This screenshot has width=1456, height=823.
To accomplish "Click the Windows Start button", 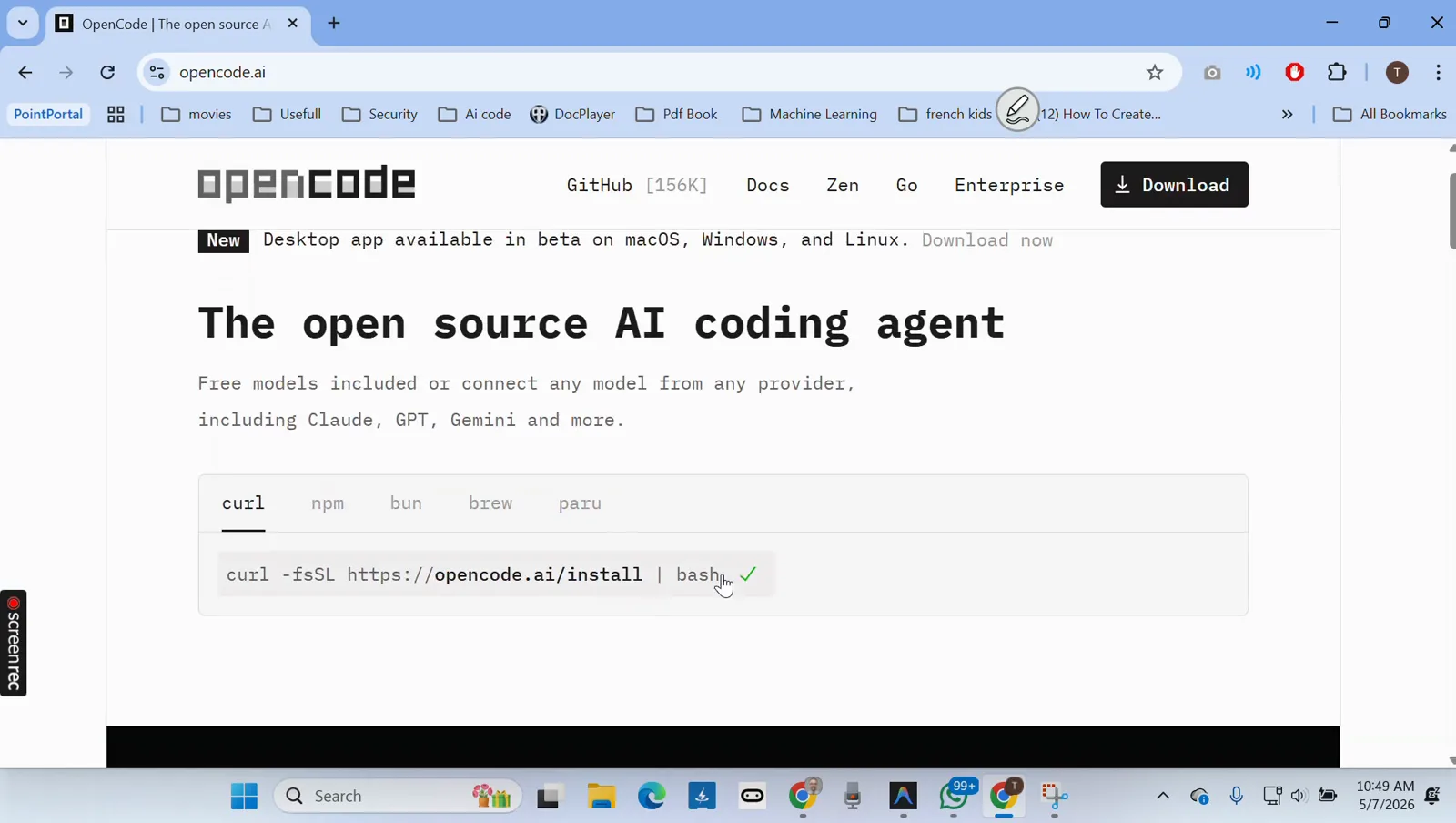I will click(244, 796).
